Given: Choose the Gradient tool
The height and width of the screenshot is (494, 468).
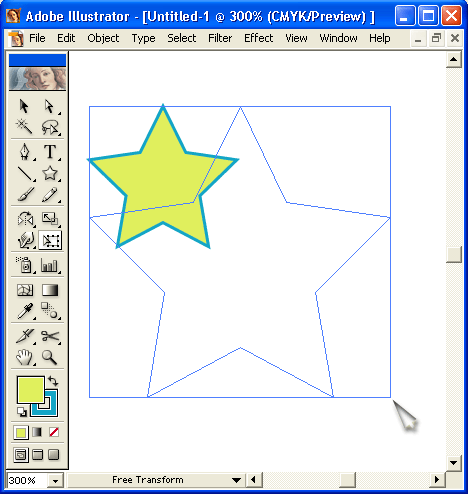Looking at the screenshot, I should click(50, 290).
